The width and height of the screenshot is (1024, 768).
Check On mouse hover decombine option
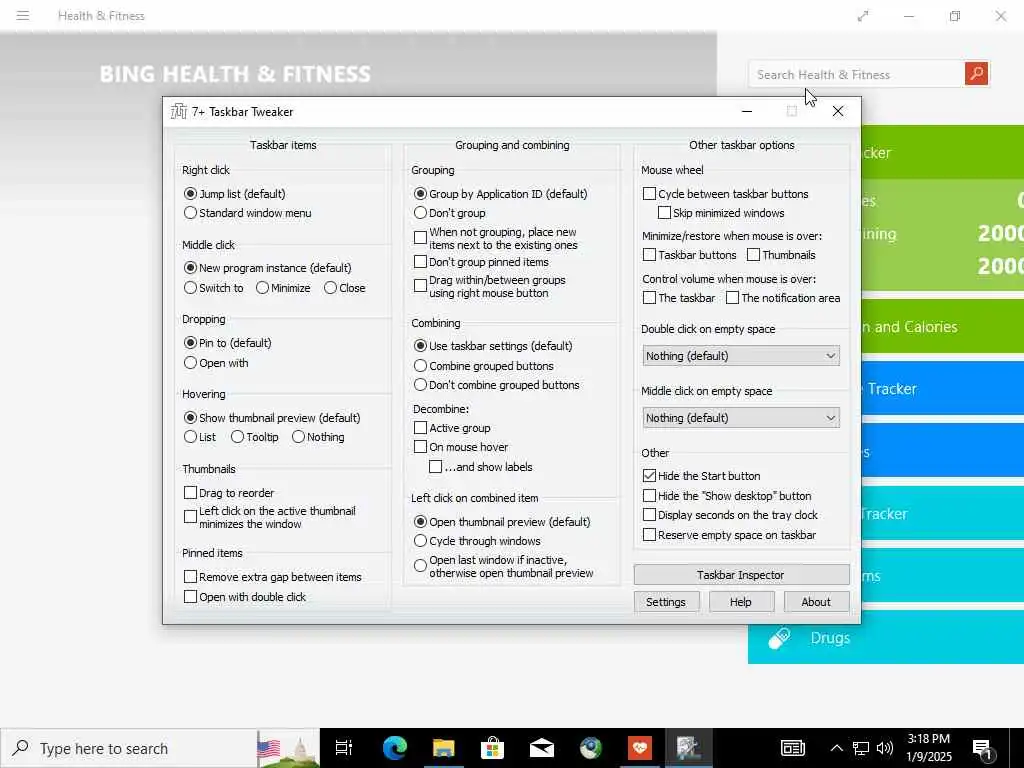coord(461,447)
